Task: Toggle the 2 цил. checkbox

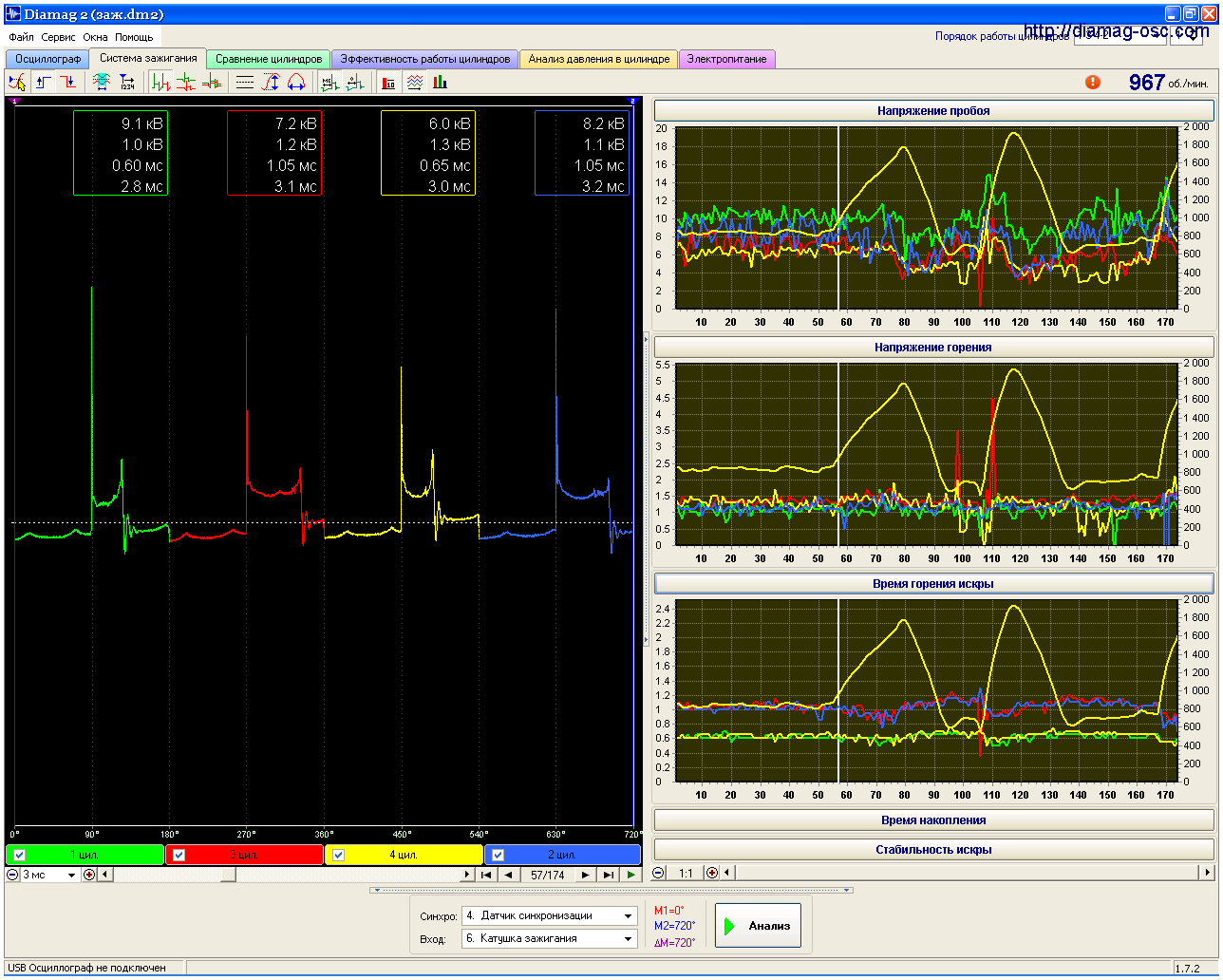Action: (498, 855)
